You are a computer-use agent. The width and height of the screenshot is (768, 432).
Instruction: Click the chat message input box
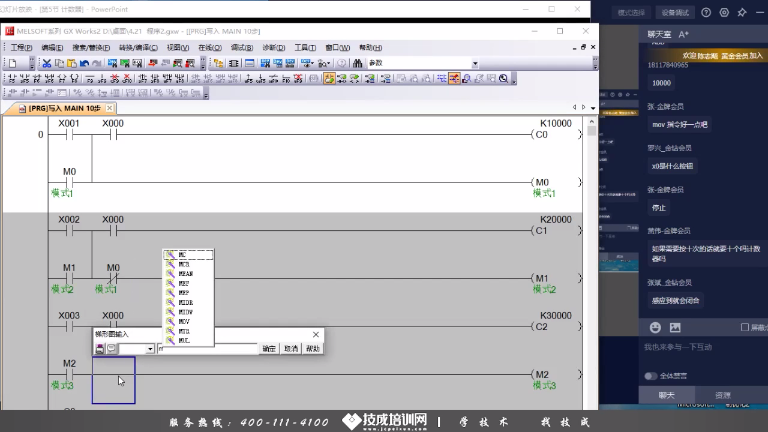pos(703,353)
